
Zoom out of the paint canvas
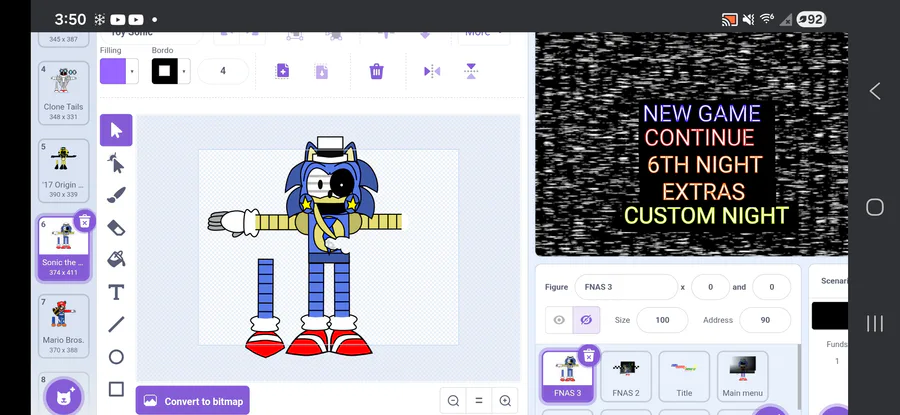(x=453, y=401)
